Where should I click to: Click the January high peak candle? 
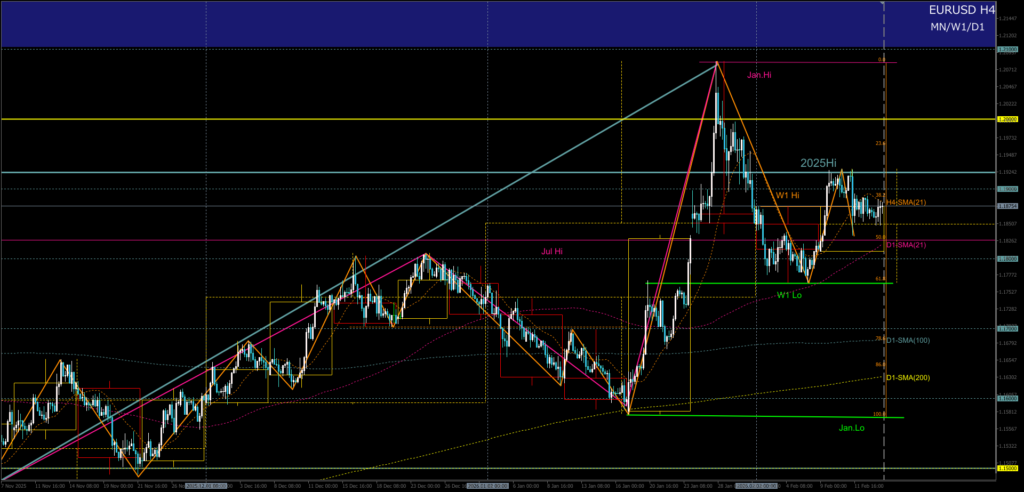tap(716, 64)
